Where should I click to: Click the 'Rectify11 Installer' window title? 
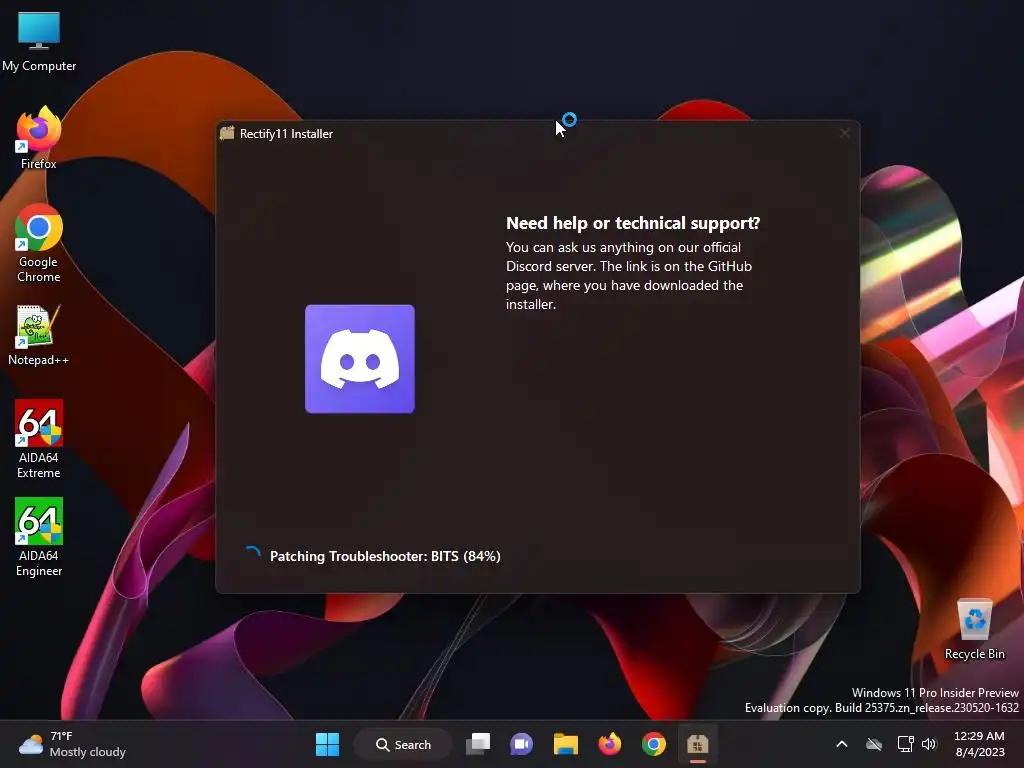point(286,134)
